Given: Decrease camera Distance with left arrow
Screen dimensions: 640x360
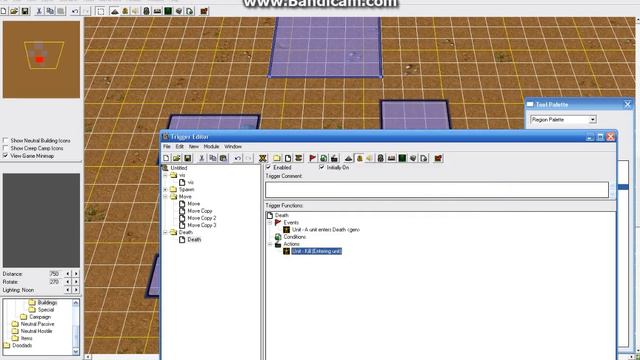Looking at the screenshot, I should (x=68, y=274).
